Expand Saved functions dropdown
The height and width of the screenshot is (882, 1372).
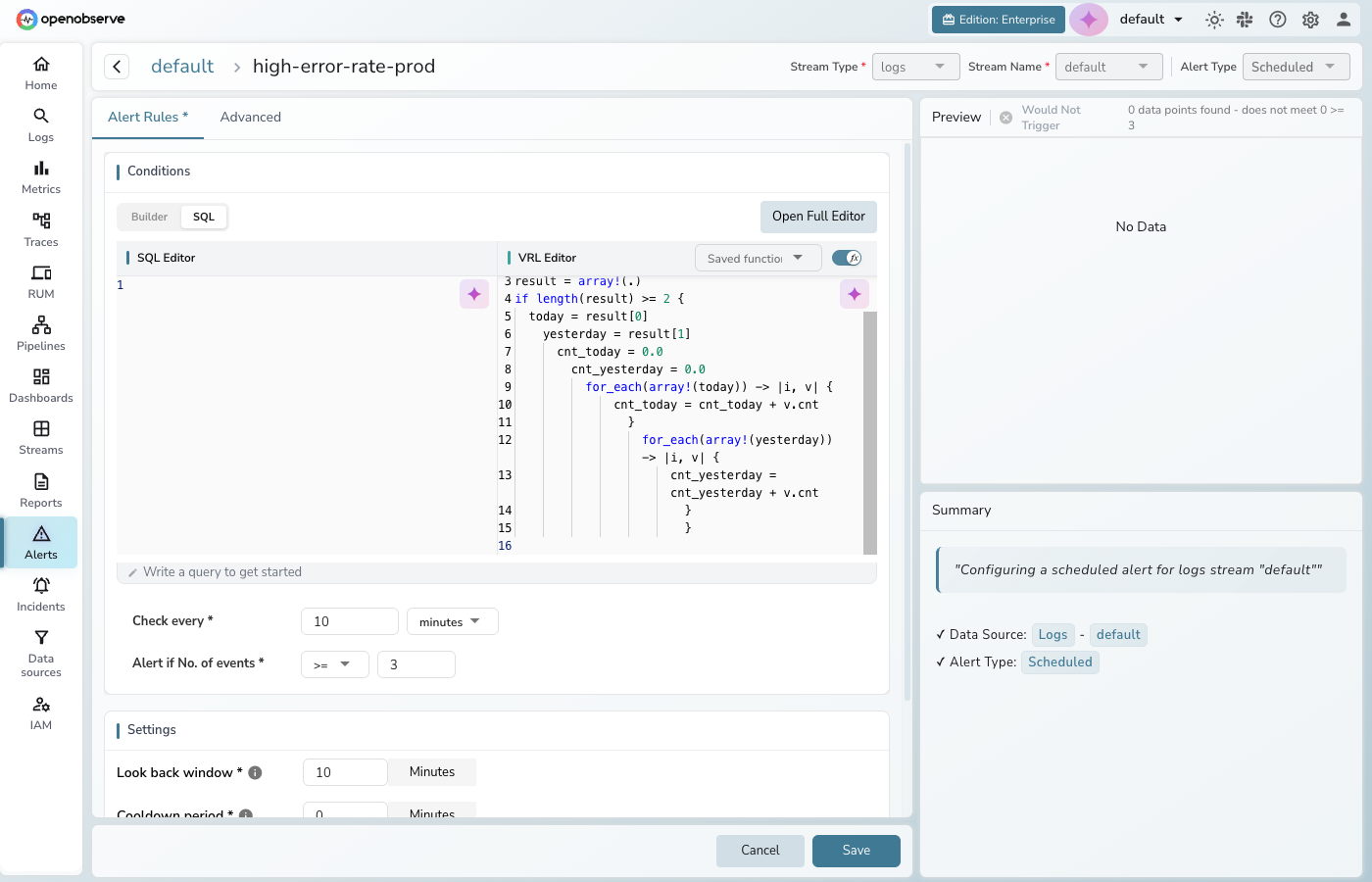[758, 259]
